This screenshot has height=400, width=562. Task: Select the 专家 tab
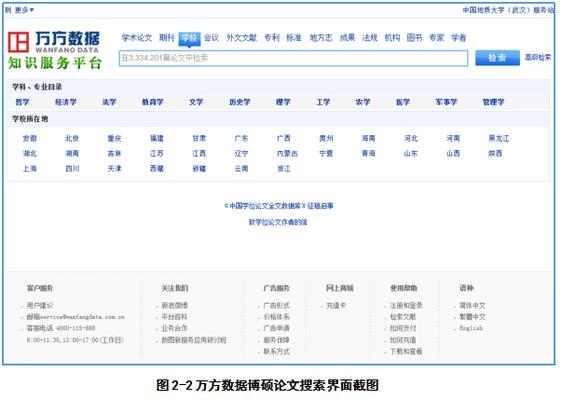tap(437, 38)
